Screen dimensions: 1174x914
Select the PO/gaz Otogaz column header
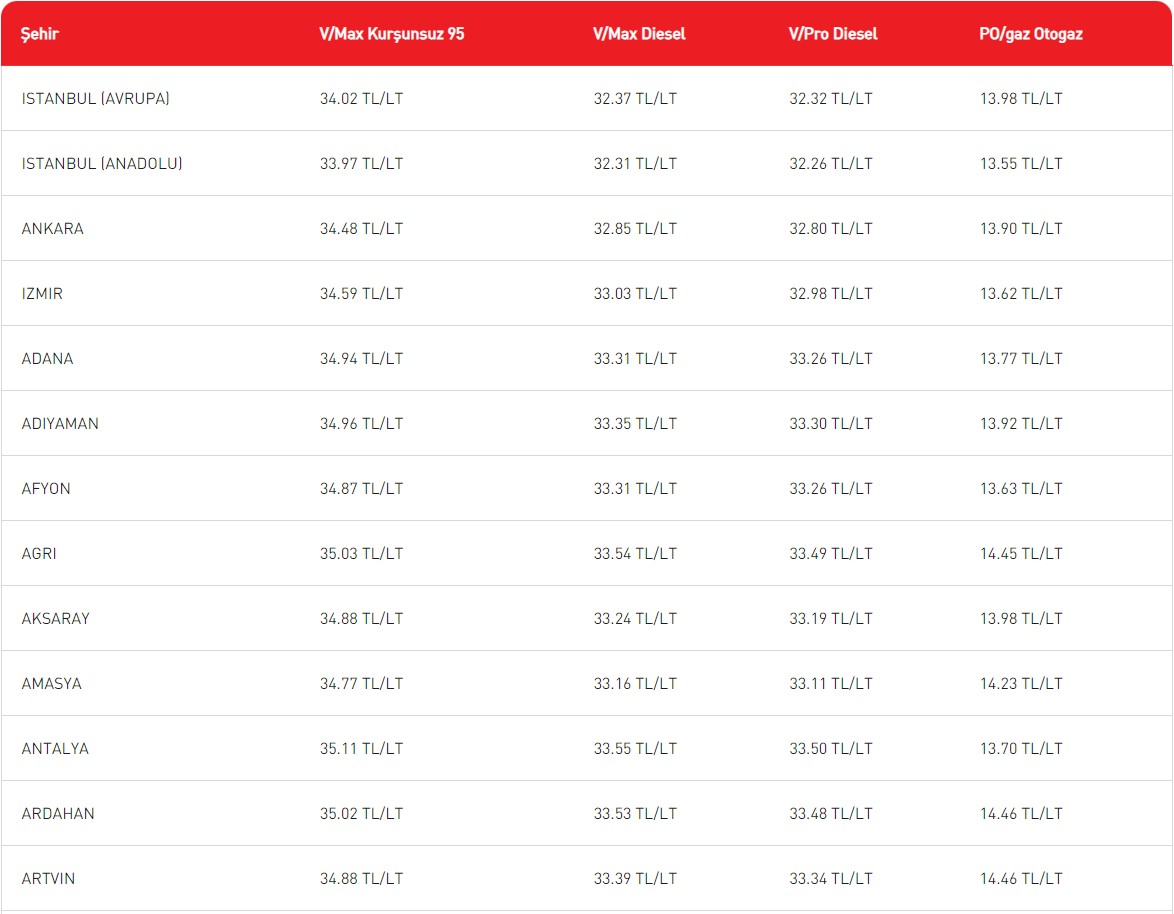point(1031,34)
